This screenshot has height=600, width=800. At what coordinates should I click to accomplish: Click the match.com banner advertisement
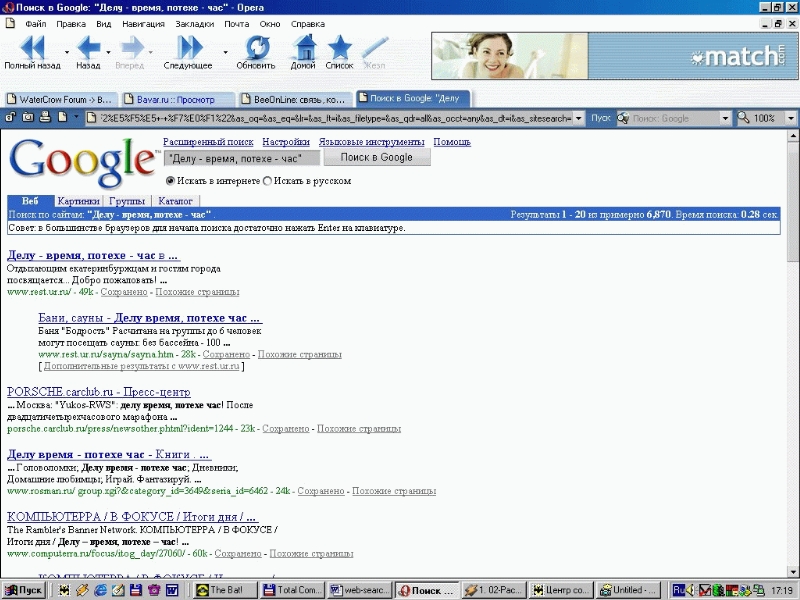coord(615,56)
